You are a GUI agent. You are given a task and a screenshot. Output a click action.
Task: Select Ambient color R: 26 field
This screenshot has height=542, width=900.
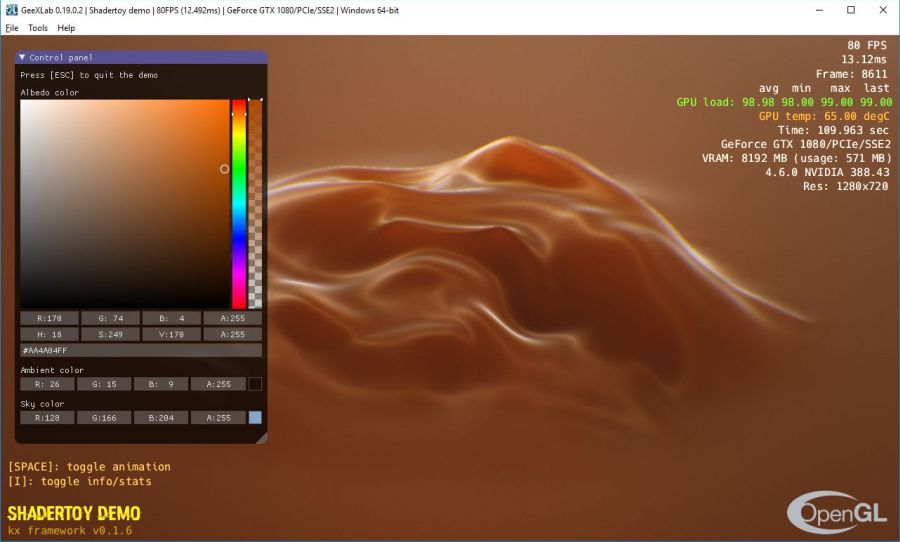pyautogui.click(x=47, y=384)
